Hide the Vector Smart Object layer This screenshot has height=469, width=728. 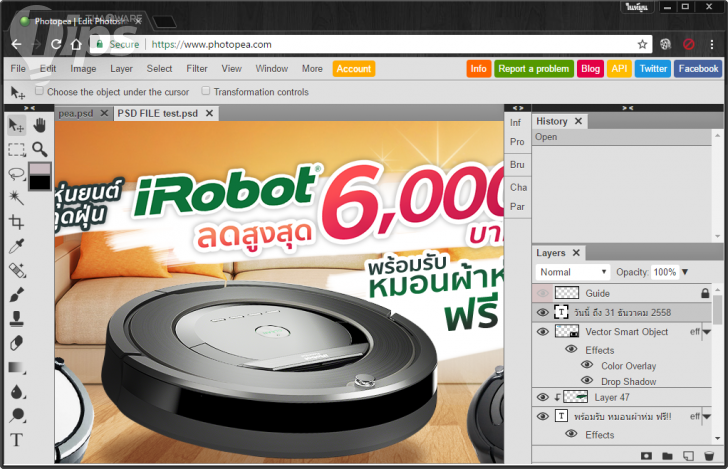(x=542, y=332)
